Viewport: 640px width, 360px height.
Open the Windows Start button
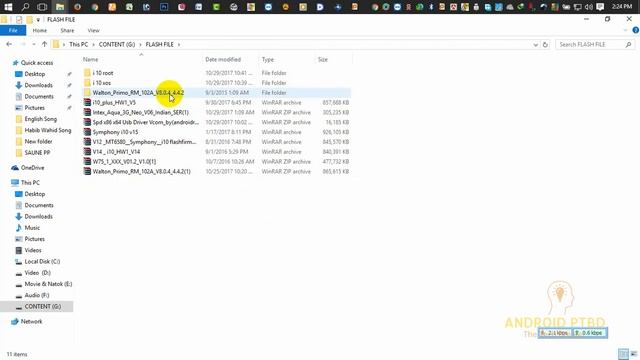click(x=8, y=7)
